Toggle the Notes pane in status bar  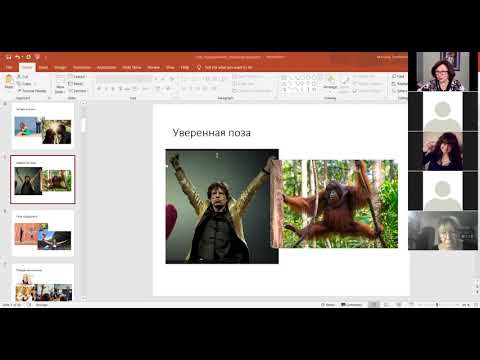tap(328, 305)
